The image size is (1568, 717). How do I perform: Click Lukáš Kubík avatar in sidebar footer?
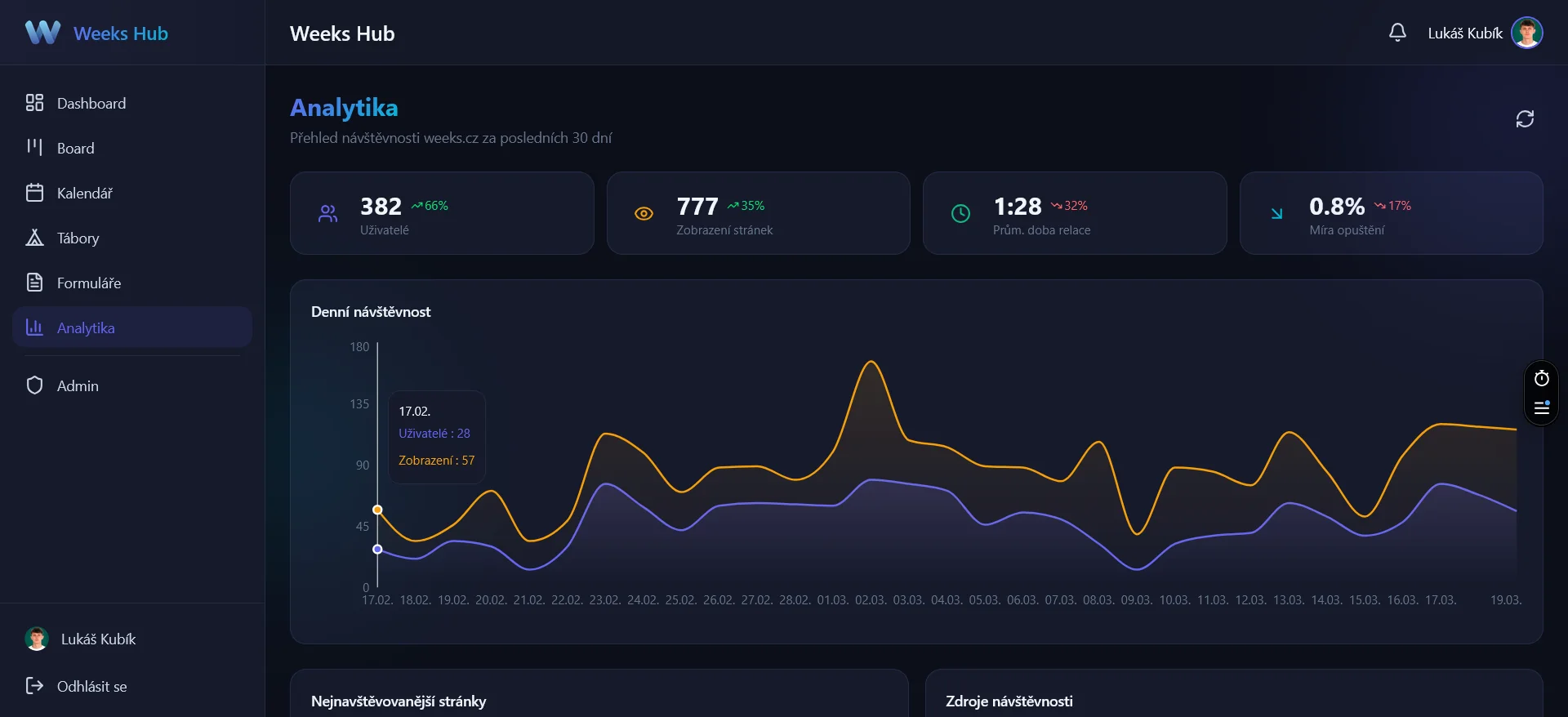click(37, 639)
